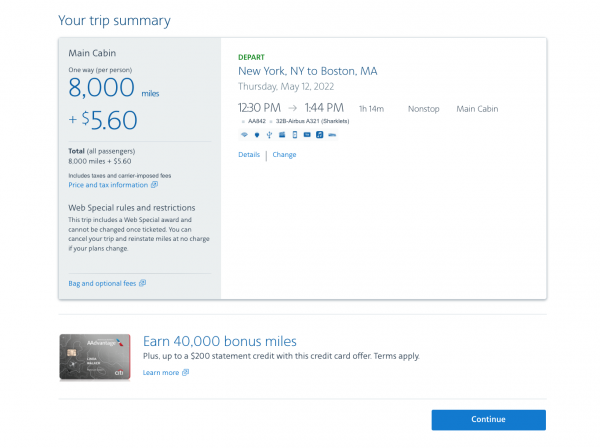Click Learn more about the card offer
The height and width of the screenshot is (448, 600).
161,373
